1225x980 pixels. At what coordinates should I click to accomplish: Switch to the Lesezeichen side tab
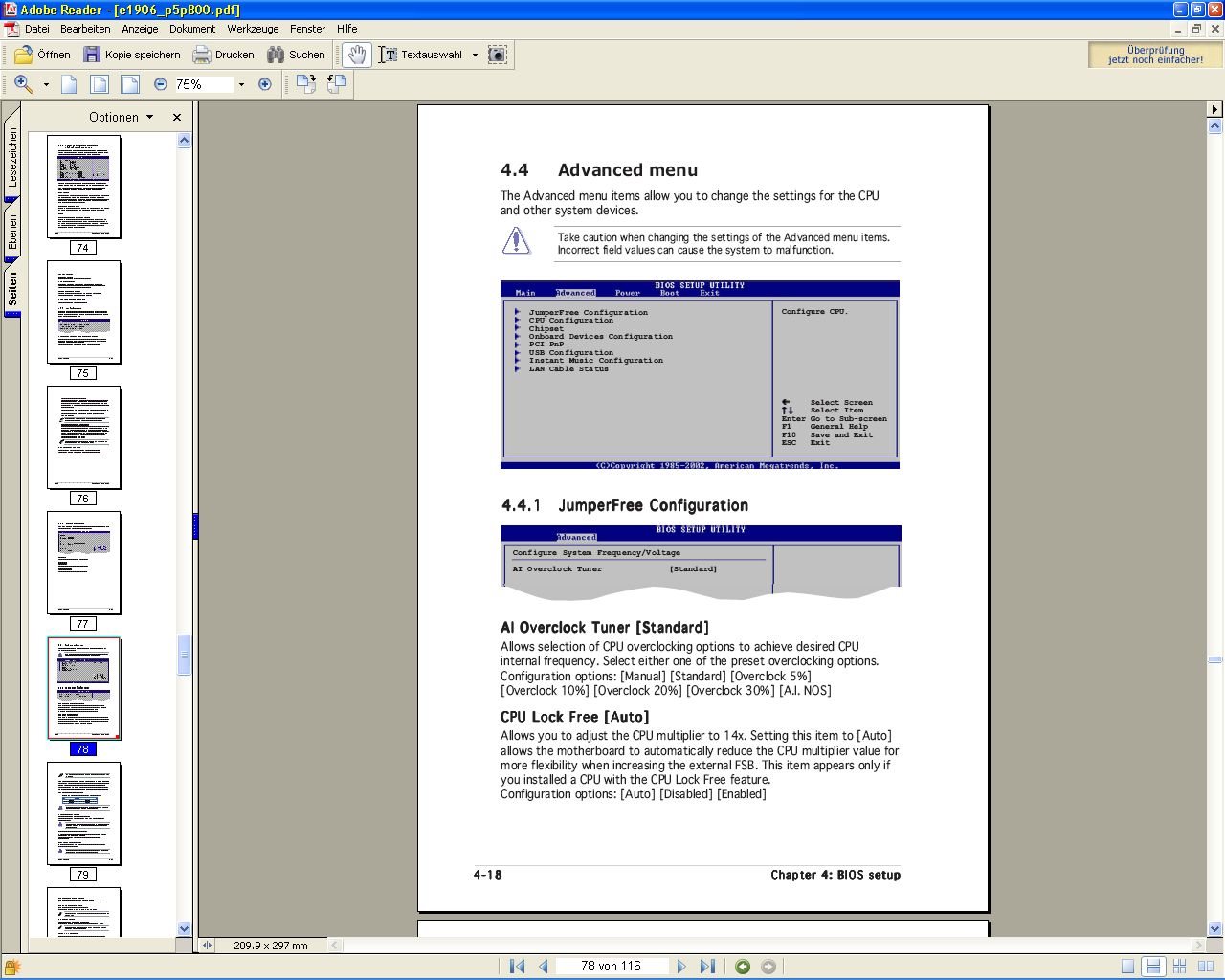pyautogui.click(x=12, y=158)
